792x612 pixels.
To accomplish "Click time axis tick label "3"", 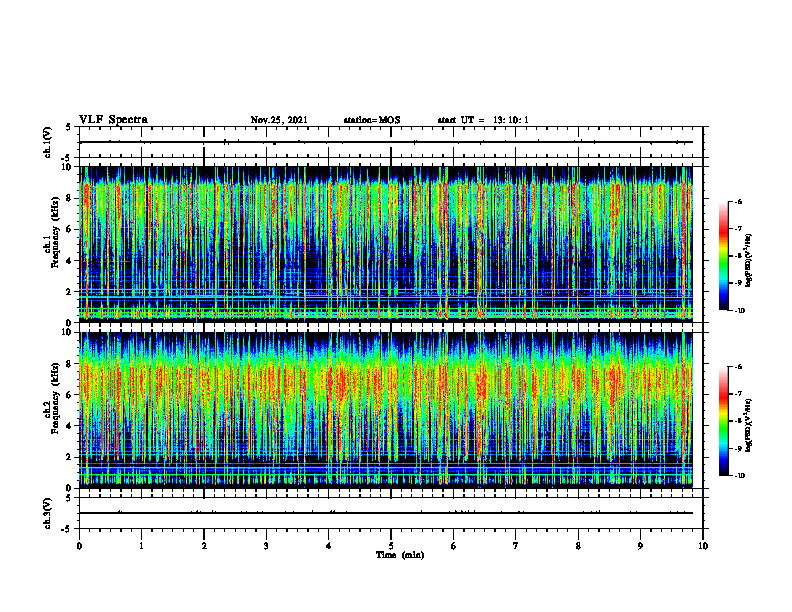I will [266, 546].
